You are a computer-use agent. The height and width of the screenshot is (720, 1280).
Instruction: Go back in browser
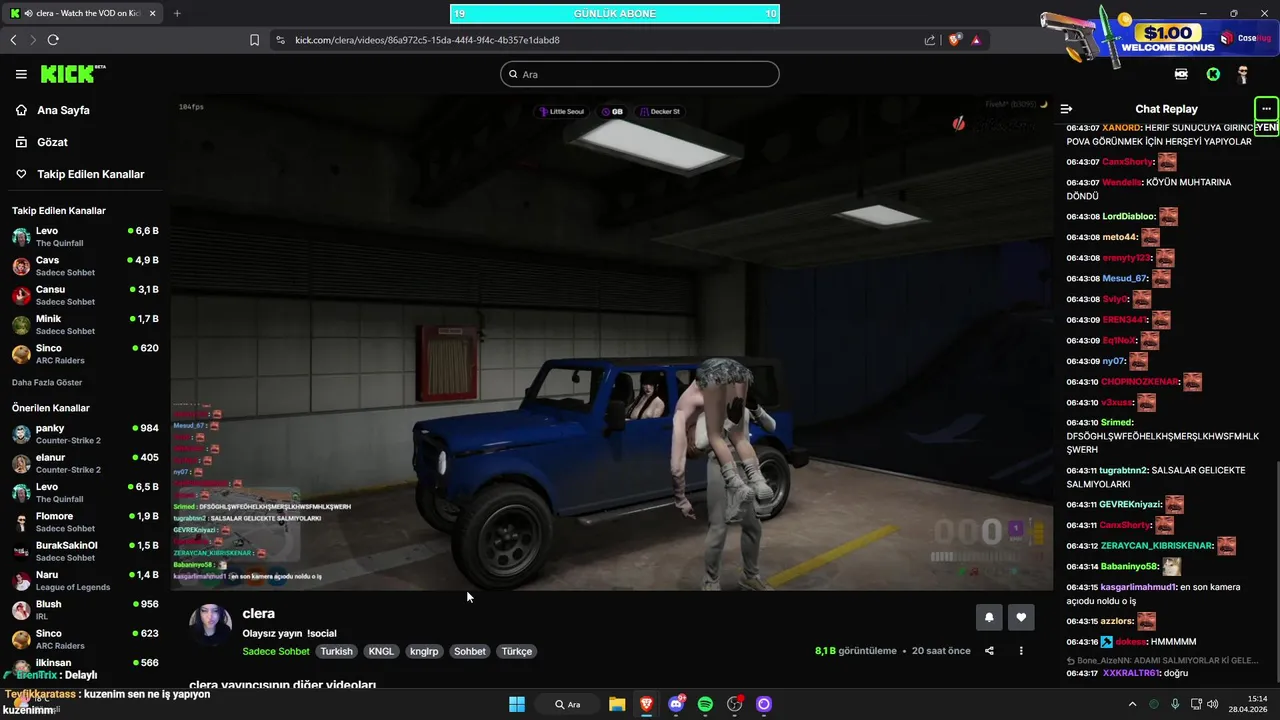click(x=13, y=40)
